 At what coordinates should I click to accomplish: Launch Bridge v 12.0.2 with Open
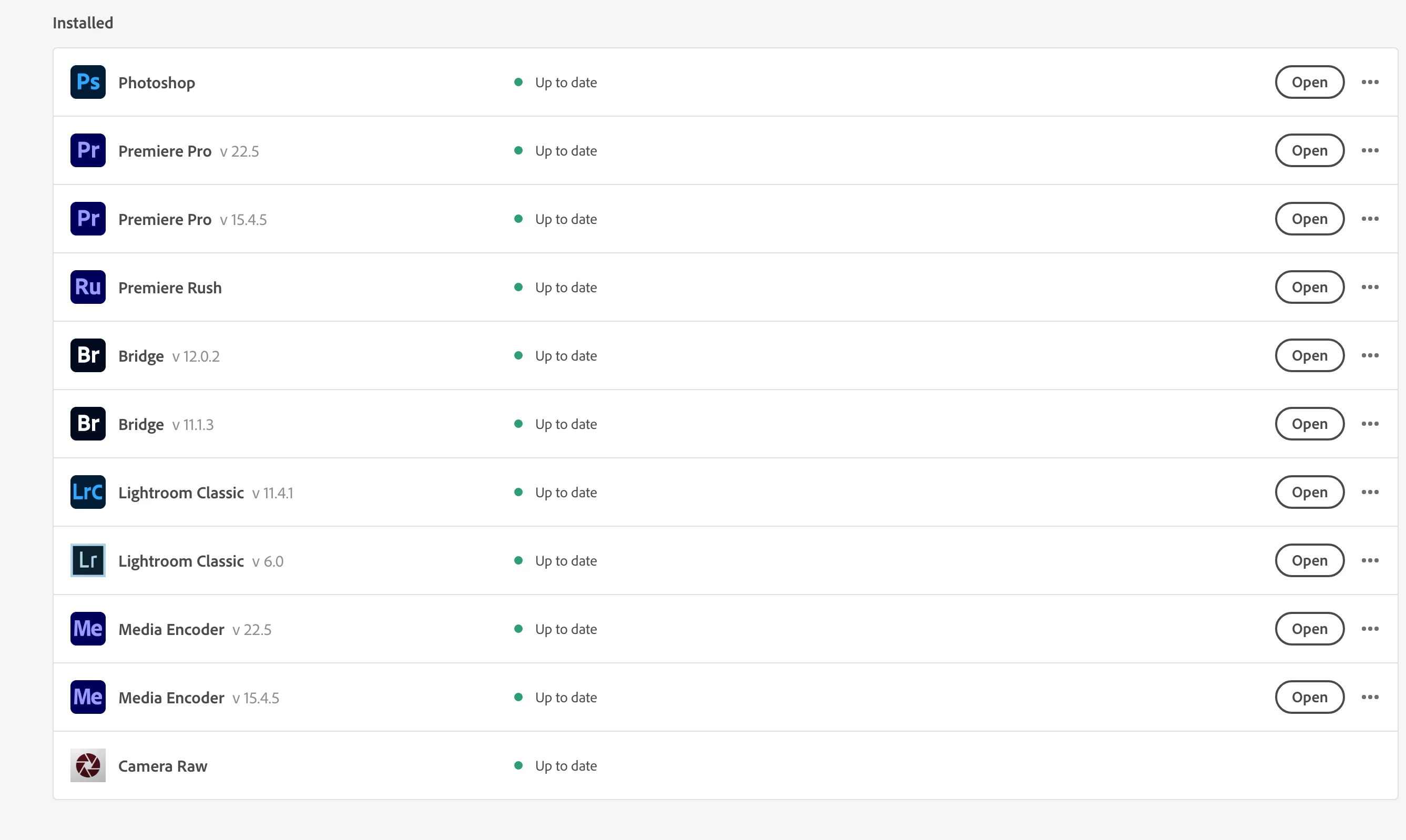pos(1309,355)
